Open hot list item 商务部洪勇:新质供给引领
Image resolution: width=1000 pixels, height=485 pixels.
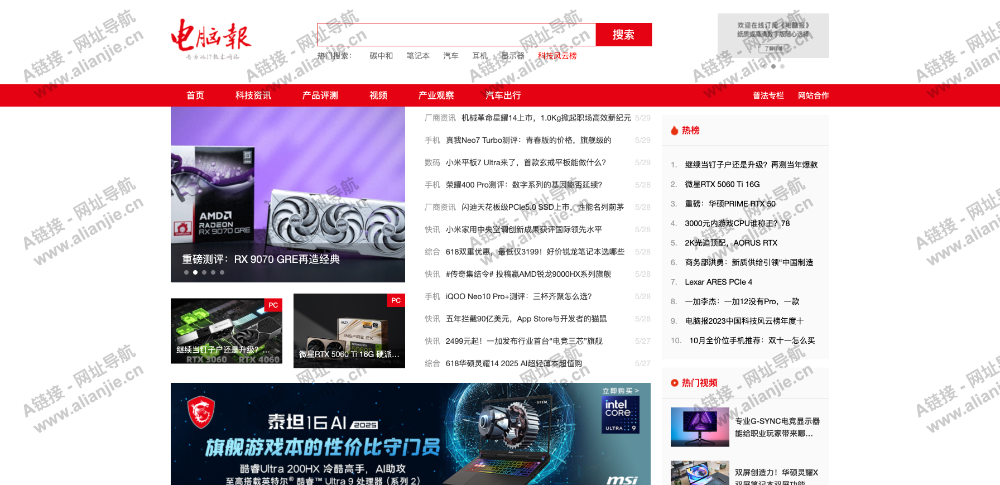[749, 262]
